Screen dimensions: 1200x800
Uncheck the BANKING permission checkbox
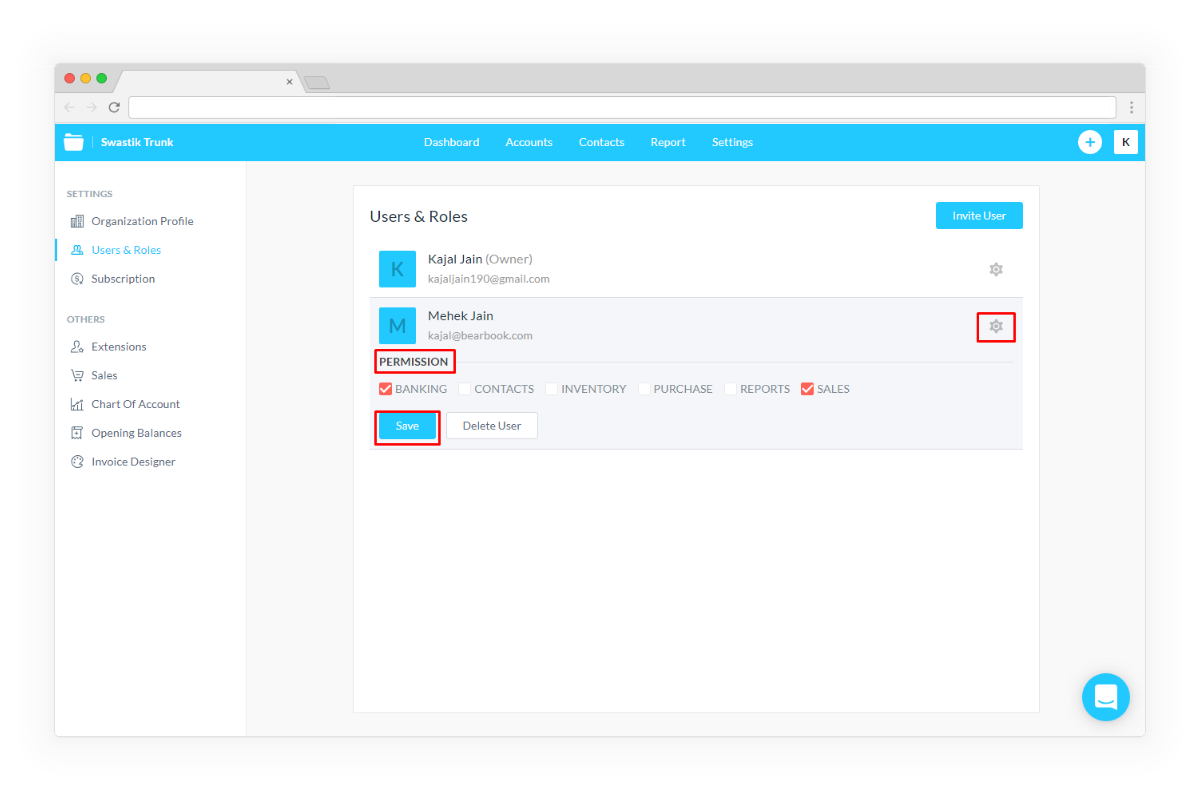[x=385, y=389]
